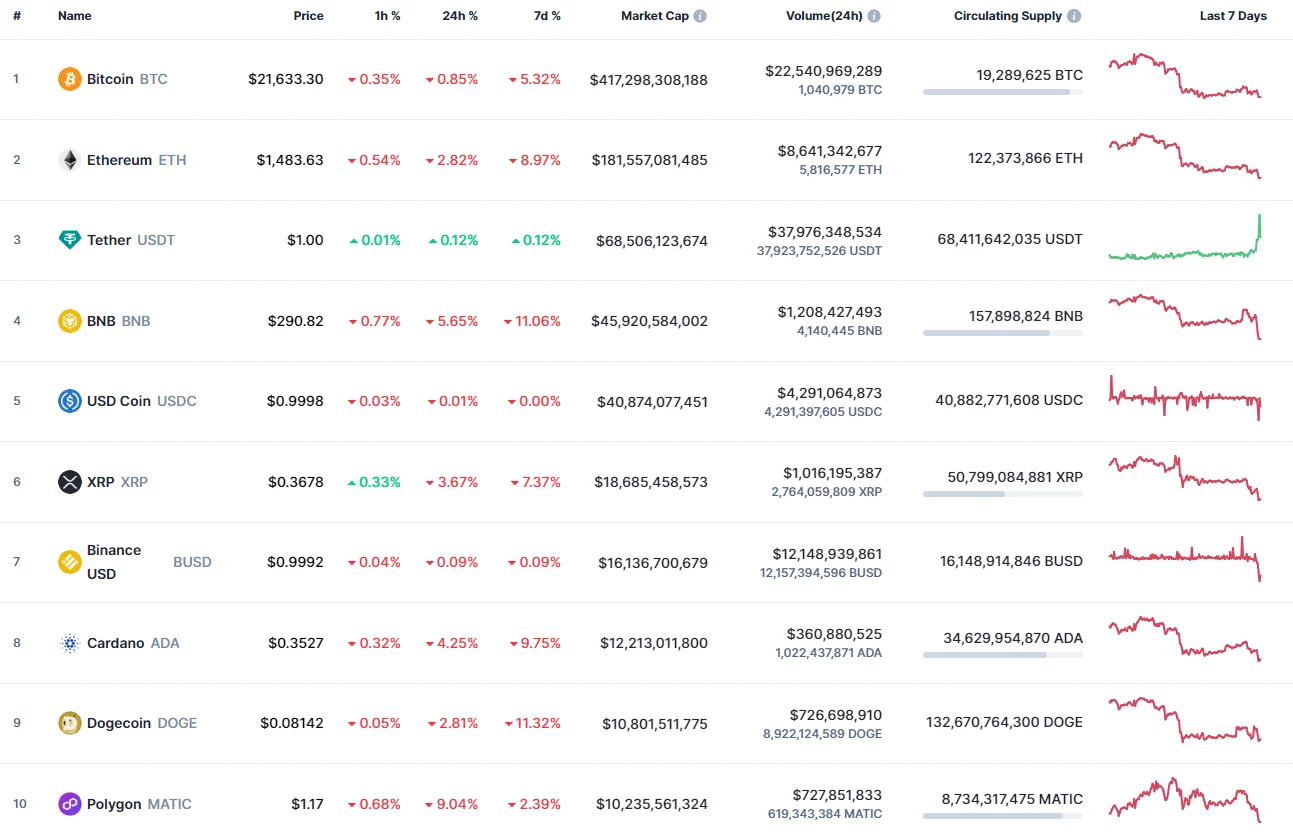Select the Tether teal coin icon

pyautogui.click(x=69, y=240)
